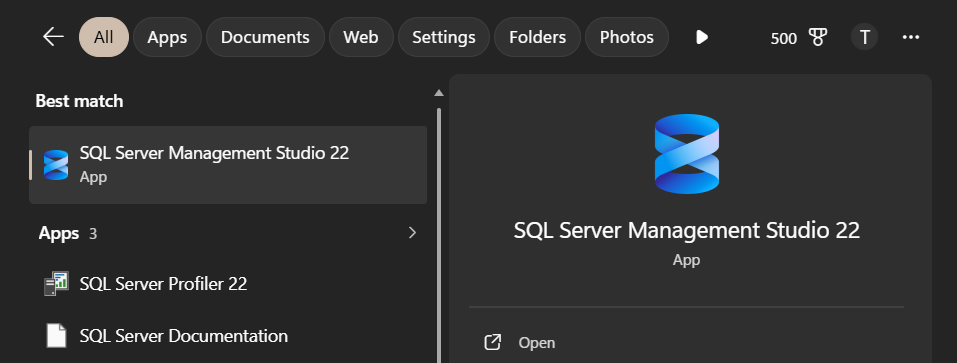Click the T account avatar
The height and width of the screenshot is (363, 957).
[x=864, y=37]
